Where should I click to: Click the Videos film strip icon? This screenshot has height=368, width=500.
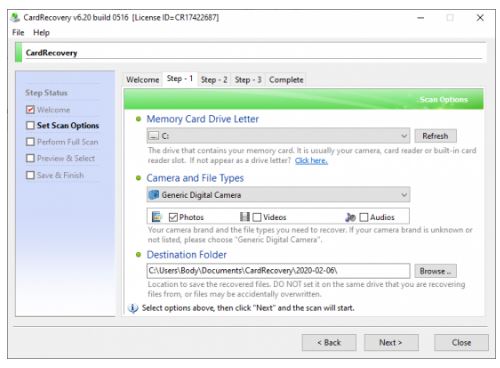pyautogui.click(x=245, y=217)
